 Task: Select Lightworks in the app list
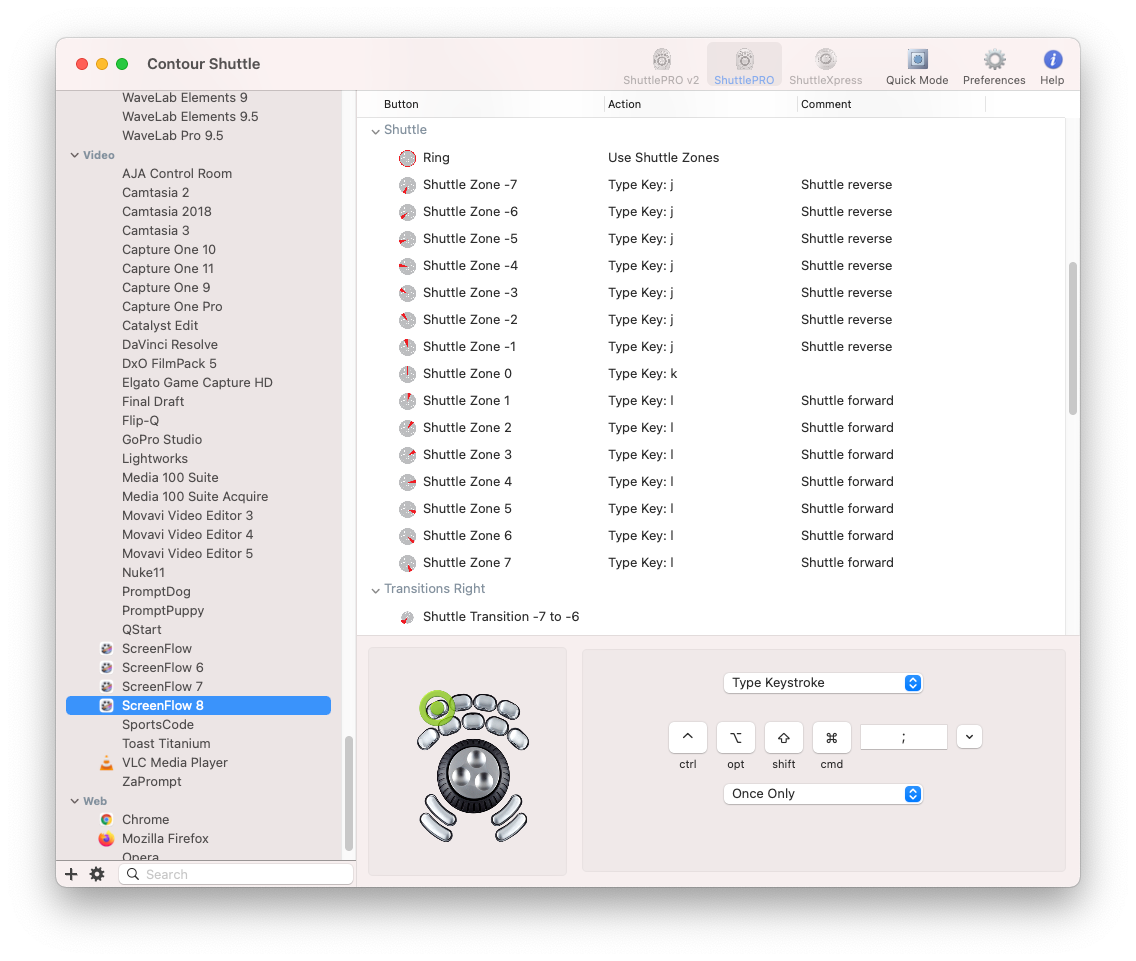click(154, 459)
